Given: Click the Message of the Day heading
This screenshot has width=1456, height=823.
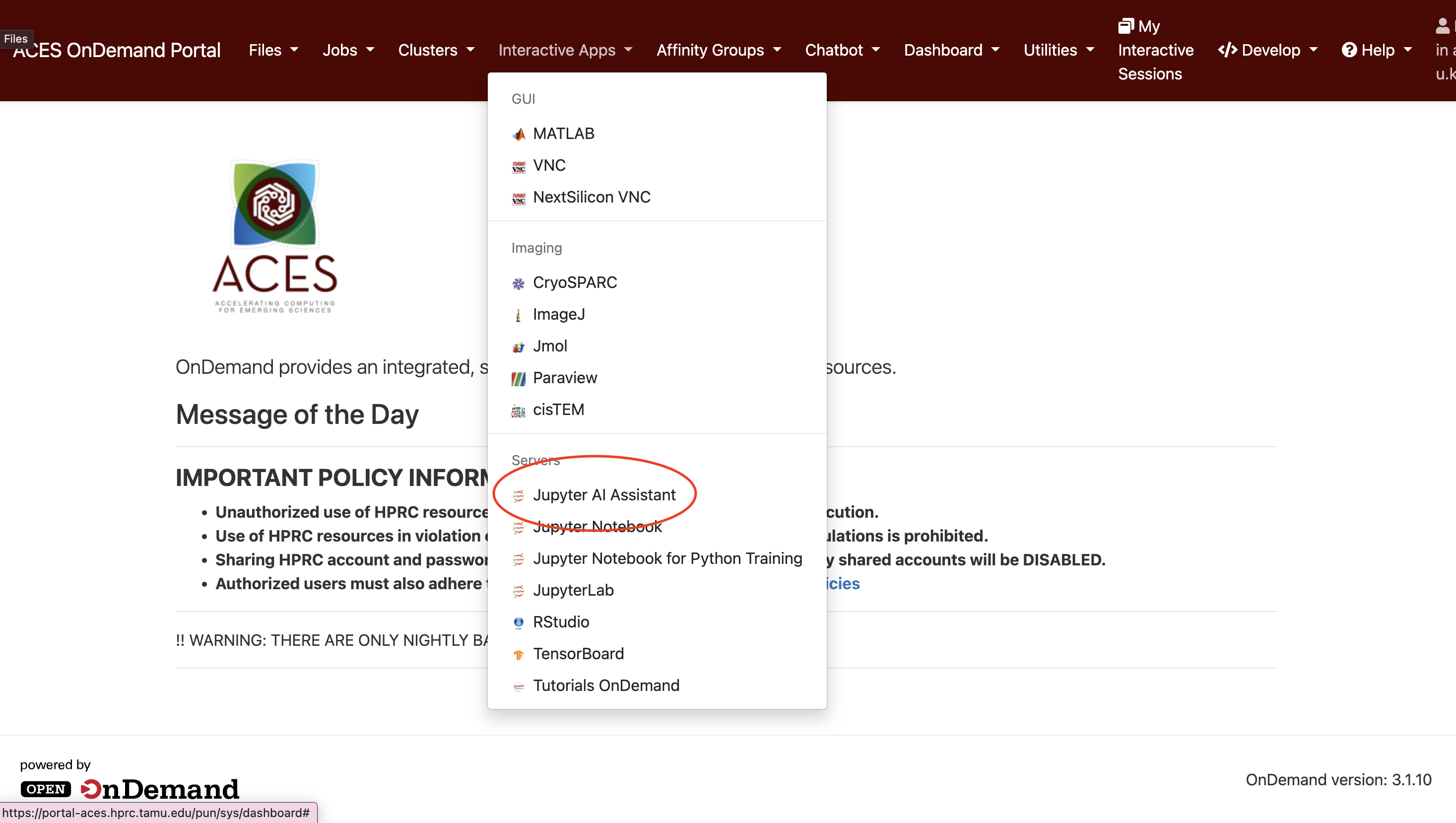Looking at the screenshot, I should (297, 414).
